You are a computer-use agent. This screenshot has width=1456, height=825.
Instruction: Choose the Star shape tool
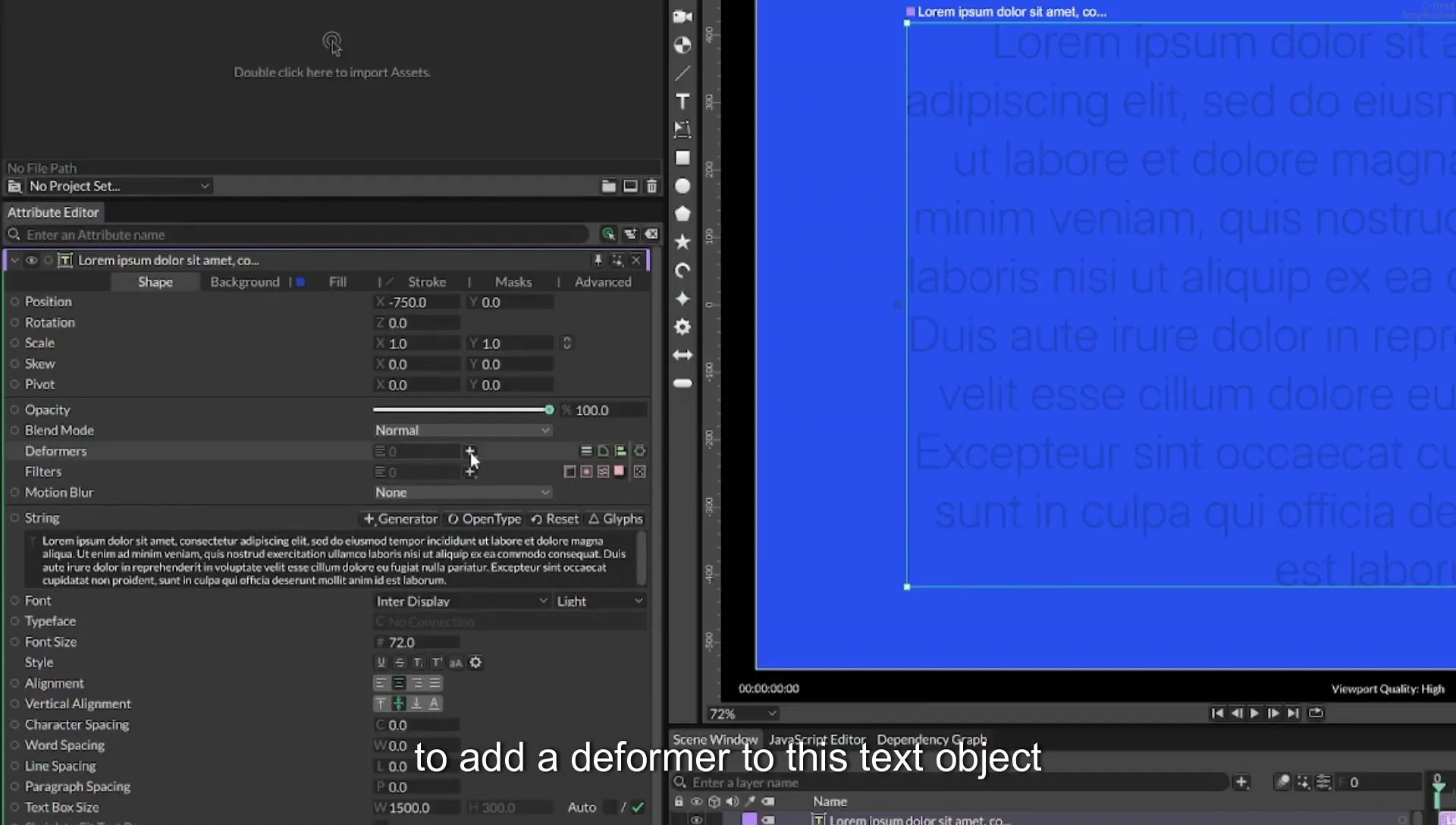682,242
